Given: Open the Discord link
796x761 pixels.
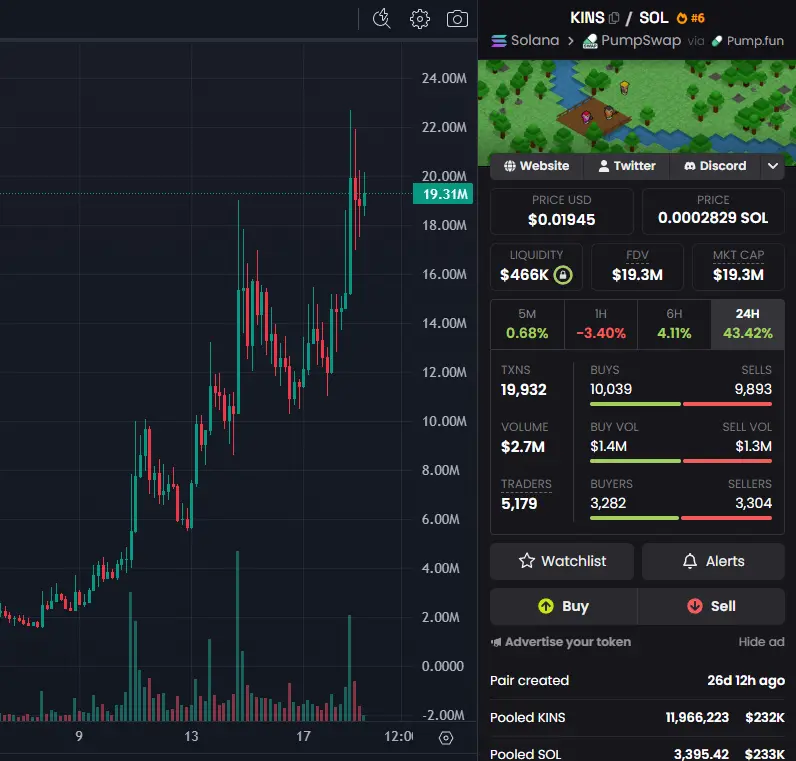Looking at the screenshot, I should tap(715, 166).
